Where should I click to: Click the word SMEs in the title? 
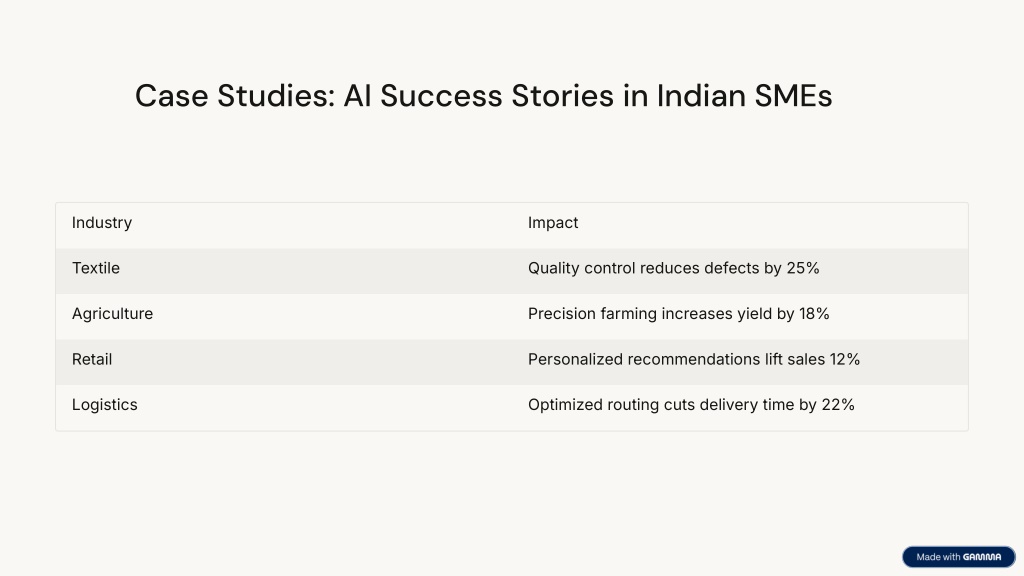[x=793, y=95]
